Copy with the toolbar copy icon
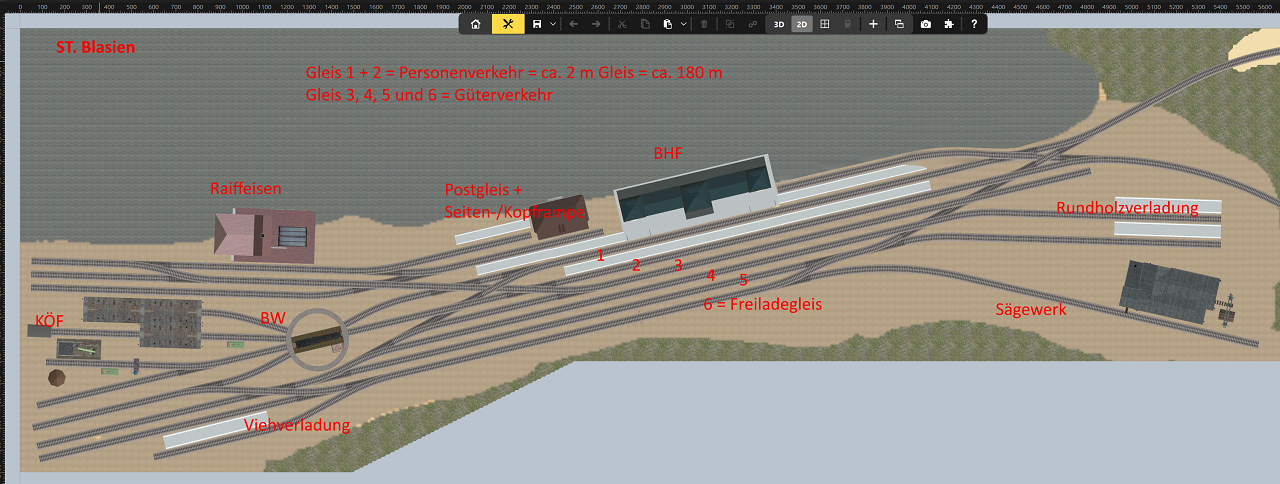This screenshot has height=484, width=1280. point(645,24)
